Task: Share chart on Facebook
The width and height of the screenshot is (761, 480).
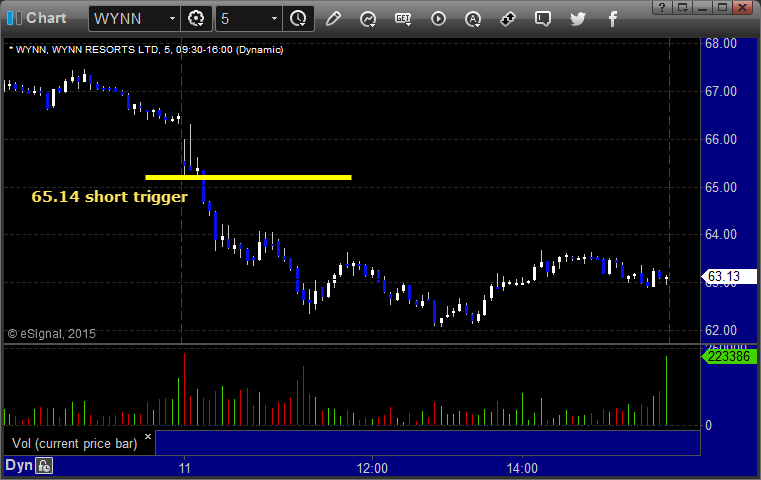Action: (612, 19)
